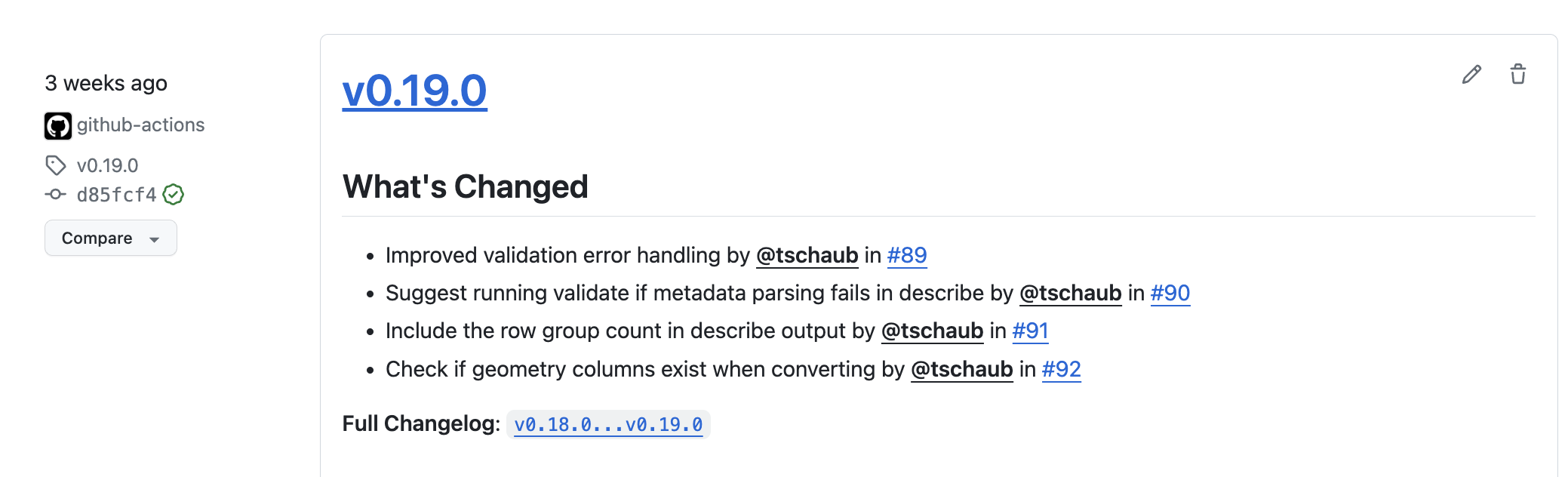Click the tag icon beside v0.19.0
Screen dimensions: 1568x477
[56, 165]
